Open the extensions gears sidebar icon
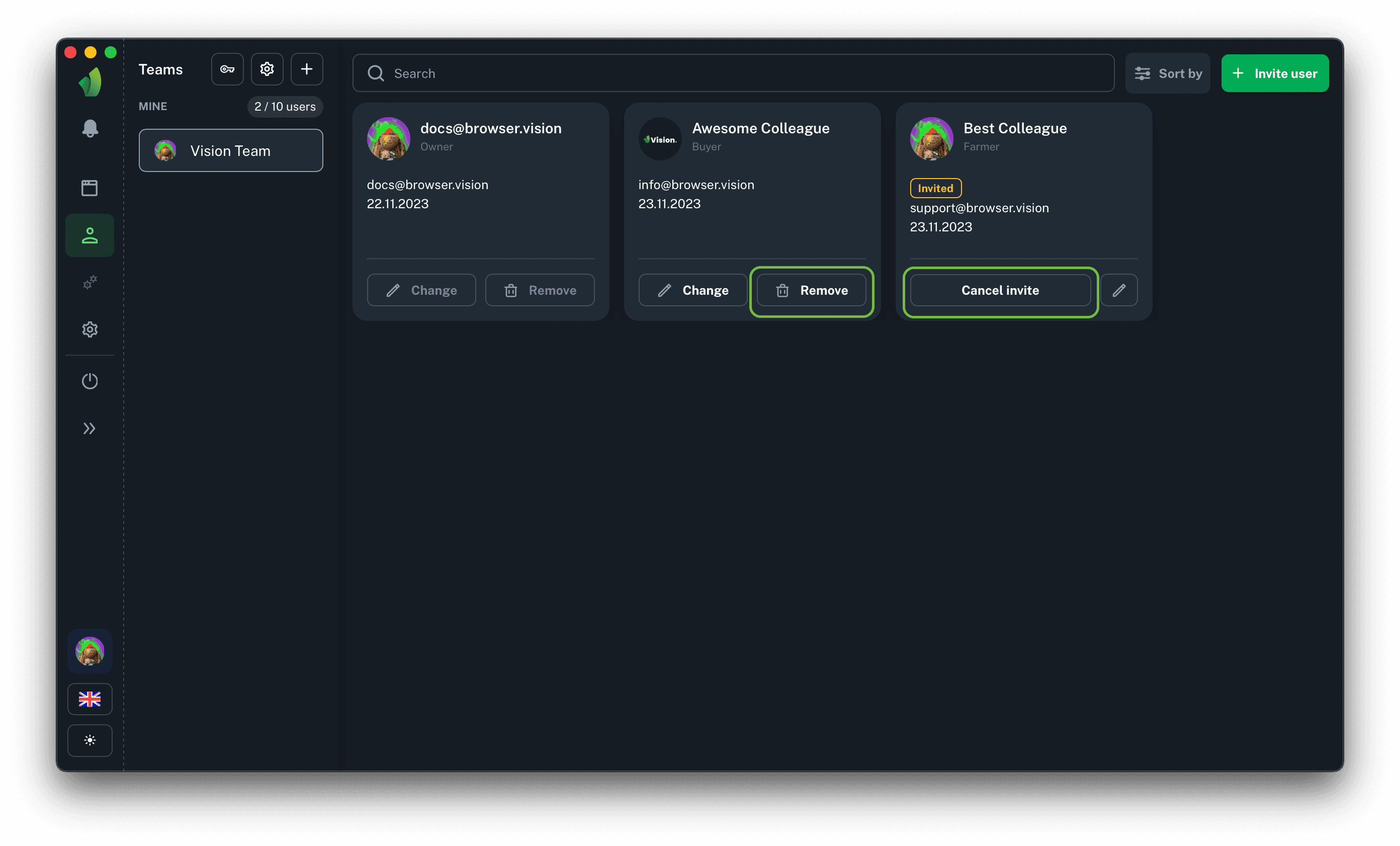 (x=90, y=282)
